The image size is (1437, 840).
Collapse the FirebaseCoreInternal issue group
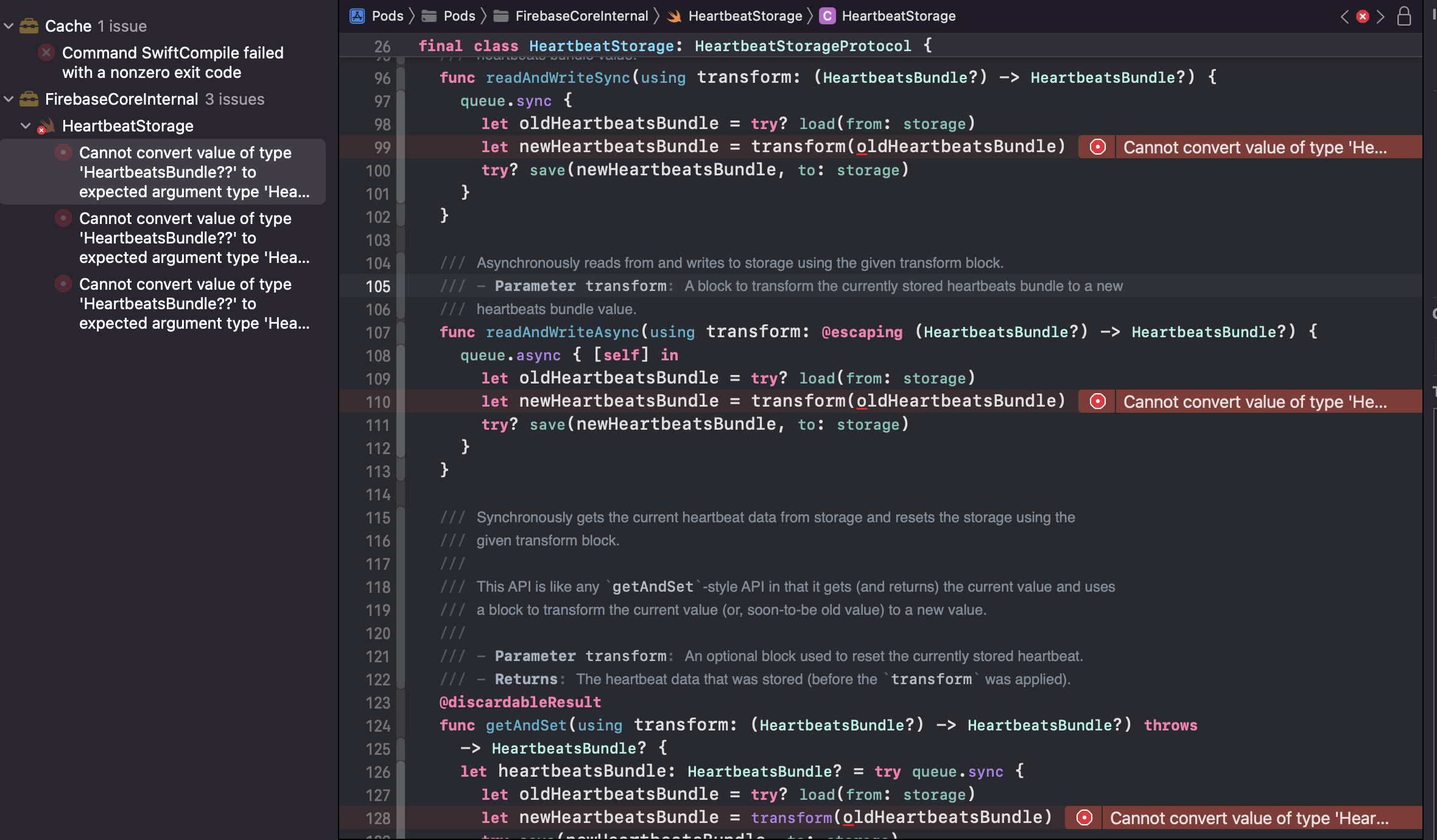tap(9, 99)
